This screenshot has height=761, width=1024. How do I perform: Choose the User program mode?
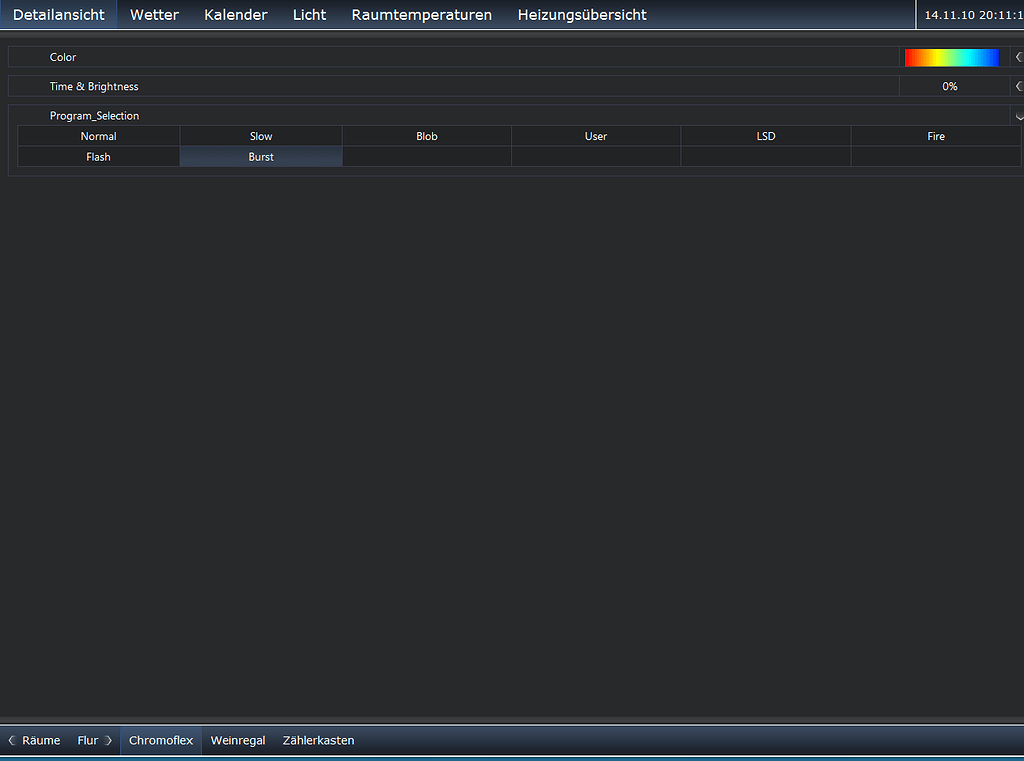coord(596,136)
